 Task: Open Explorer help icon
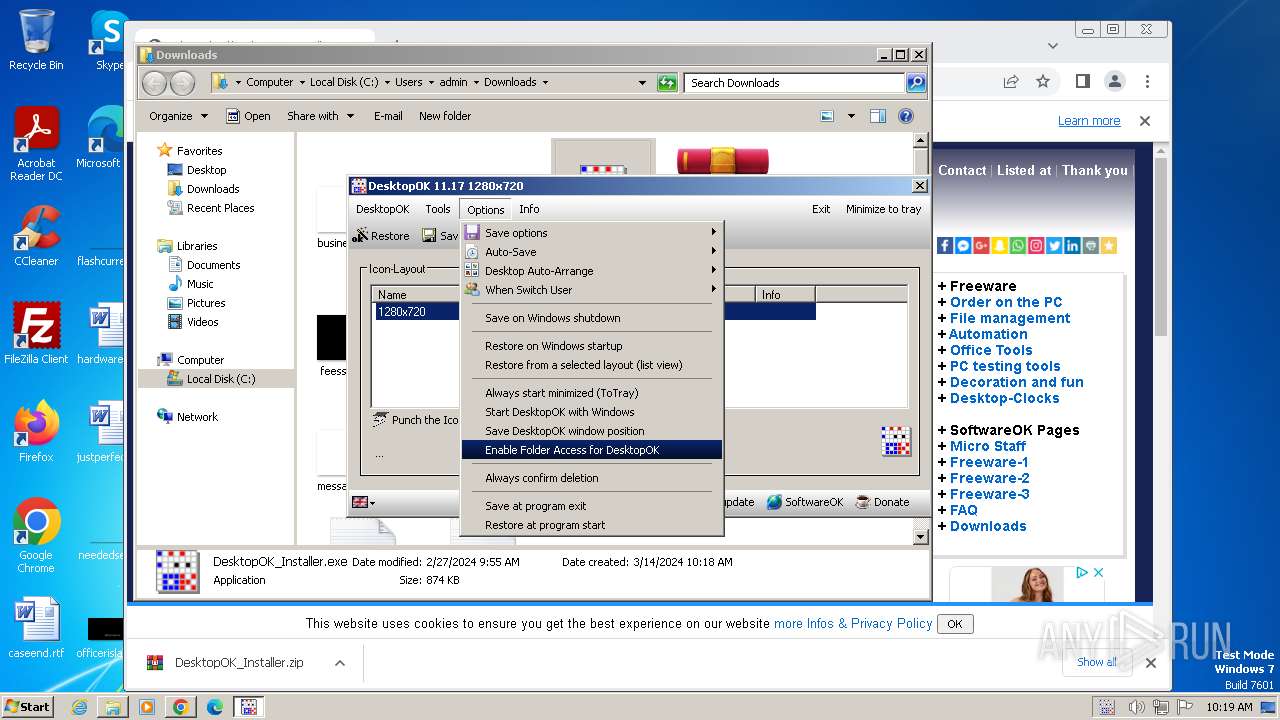tap(906, 116)
